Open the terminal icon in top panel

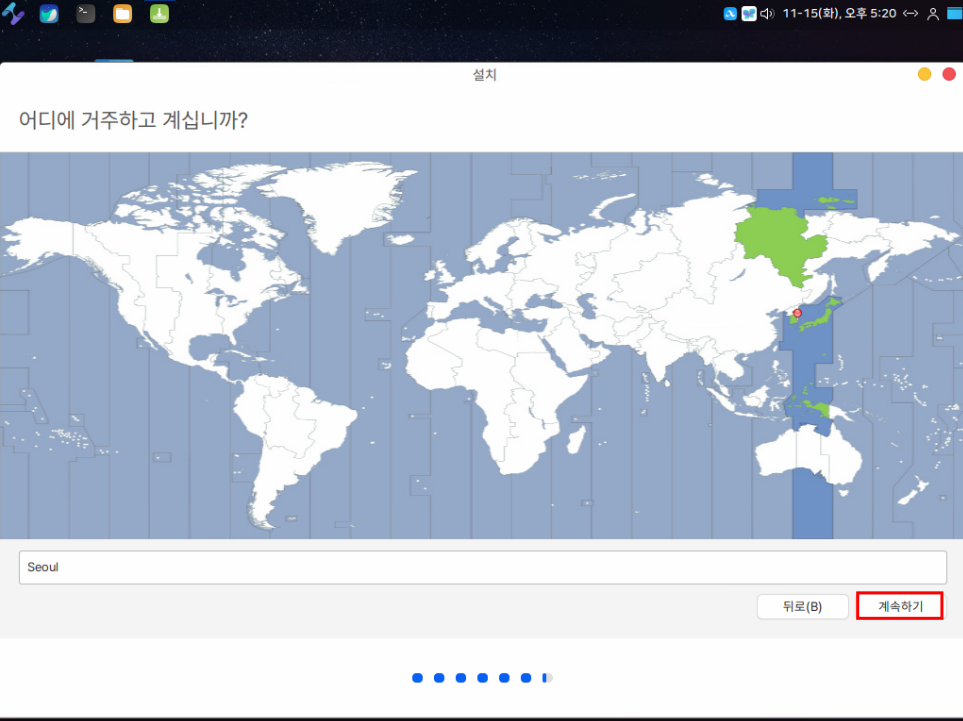[x=86, y=14]
